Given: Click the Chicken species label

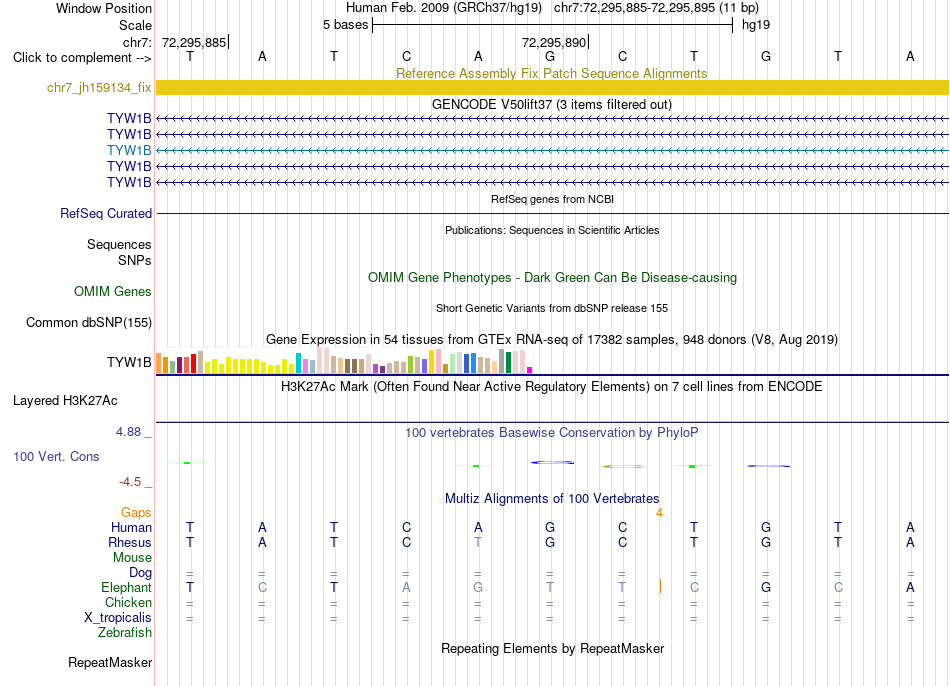Looking at the screenshot, I should click(128, 602).
